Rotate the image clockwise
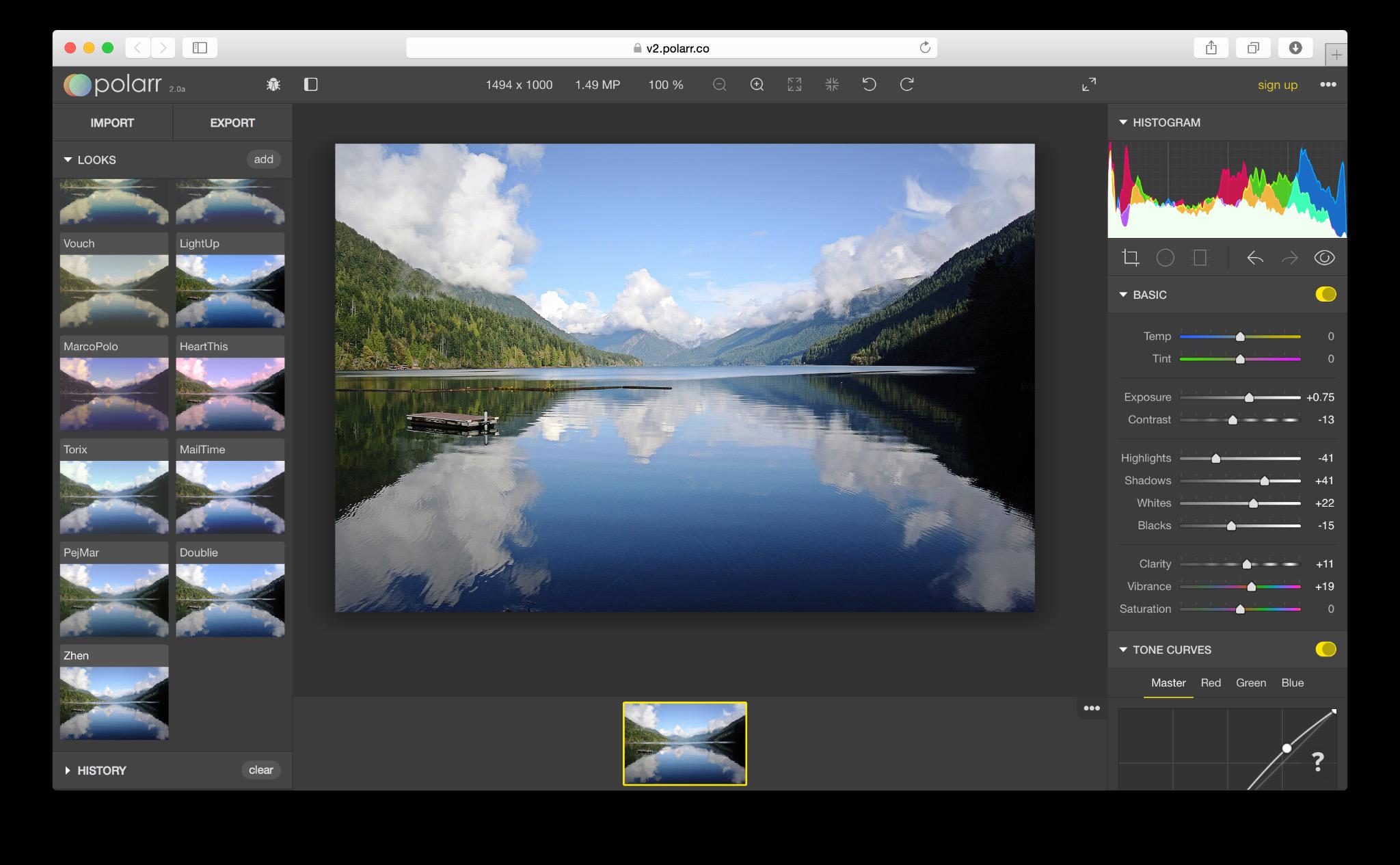This screenshot has width=1400, height=865. point(907,85)
